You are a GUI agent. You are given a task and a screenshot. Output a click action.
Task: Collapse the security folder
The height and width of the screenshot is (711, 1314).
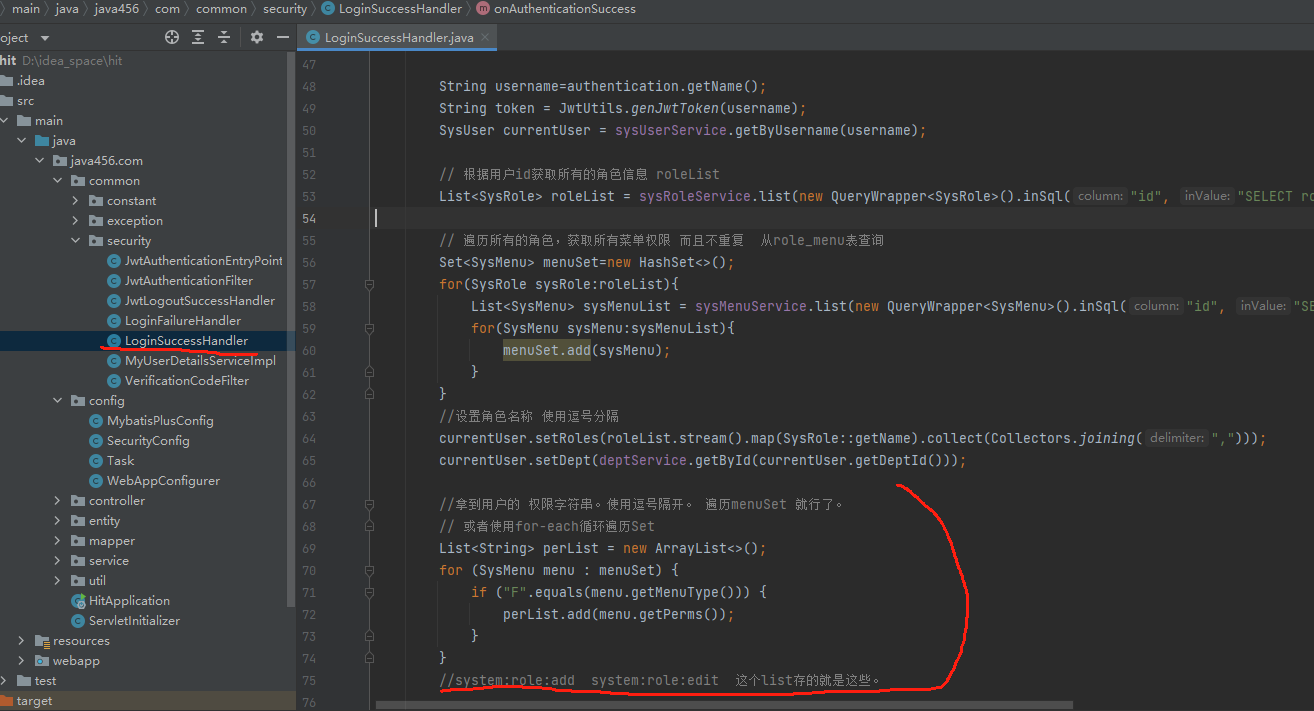76,241
